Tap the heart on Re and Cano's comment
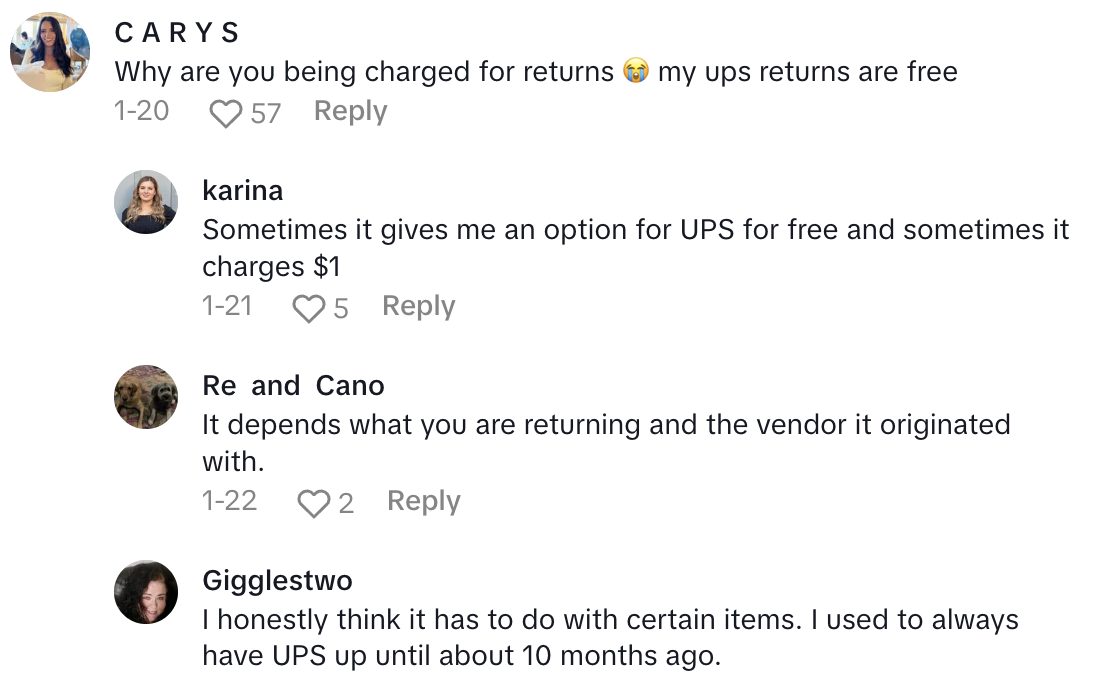The height and width of the screenshot is (680, 1104). (314, 503)
